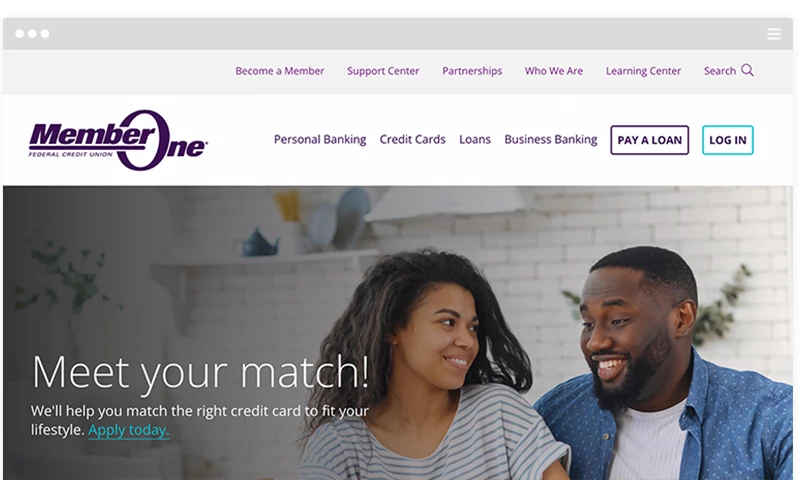Open the Partnerships link
The image size is (800, 480).
pyautogui.click(x=472, y=71)
